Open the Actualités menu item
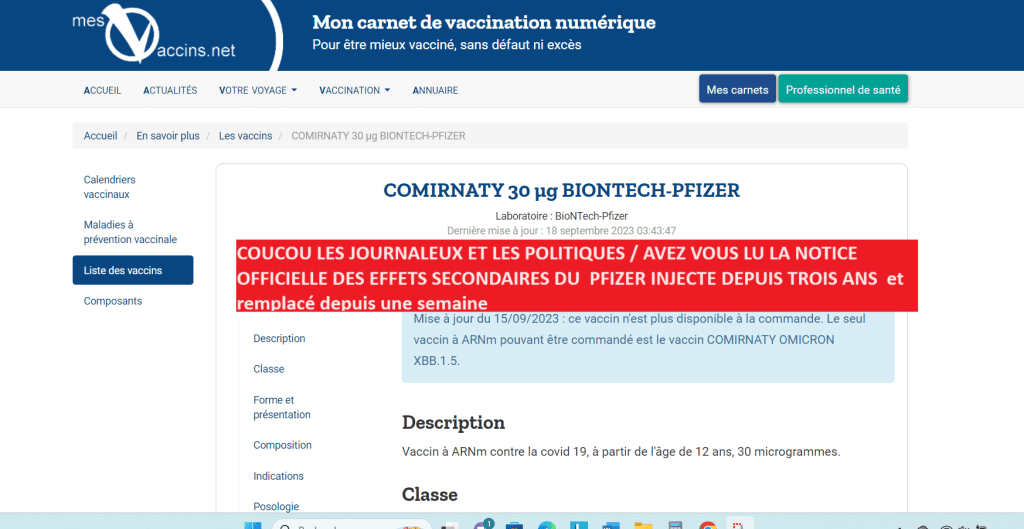Viewport: 1024px width, 529px height. (x=170, y=90)
